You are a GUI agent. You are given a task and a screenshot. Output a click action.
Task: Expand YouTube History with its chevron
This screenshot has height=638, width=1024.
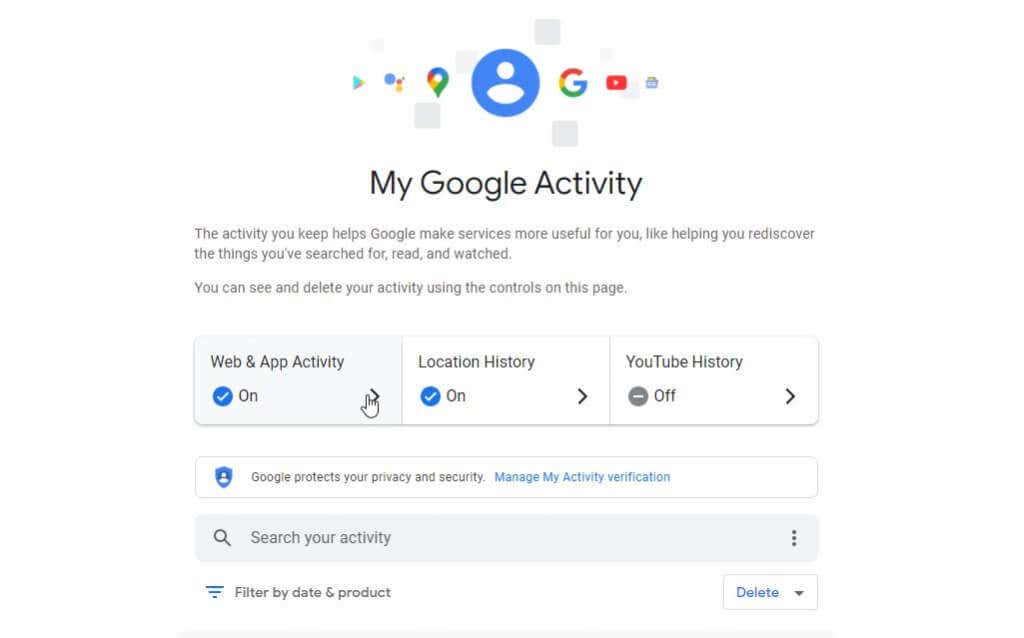coord(790,396)
